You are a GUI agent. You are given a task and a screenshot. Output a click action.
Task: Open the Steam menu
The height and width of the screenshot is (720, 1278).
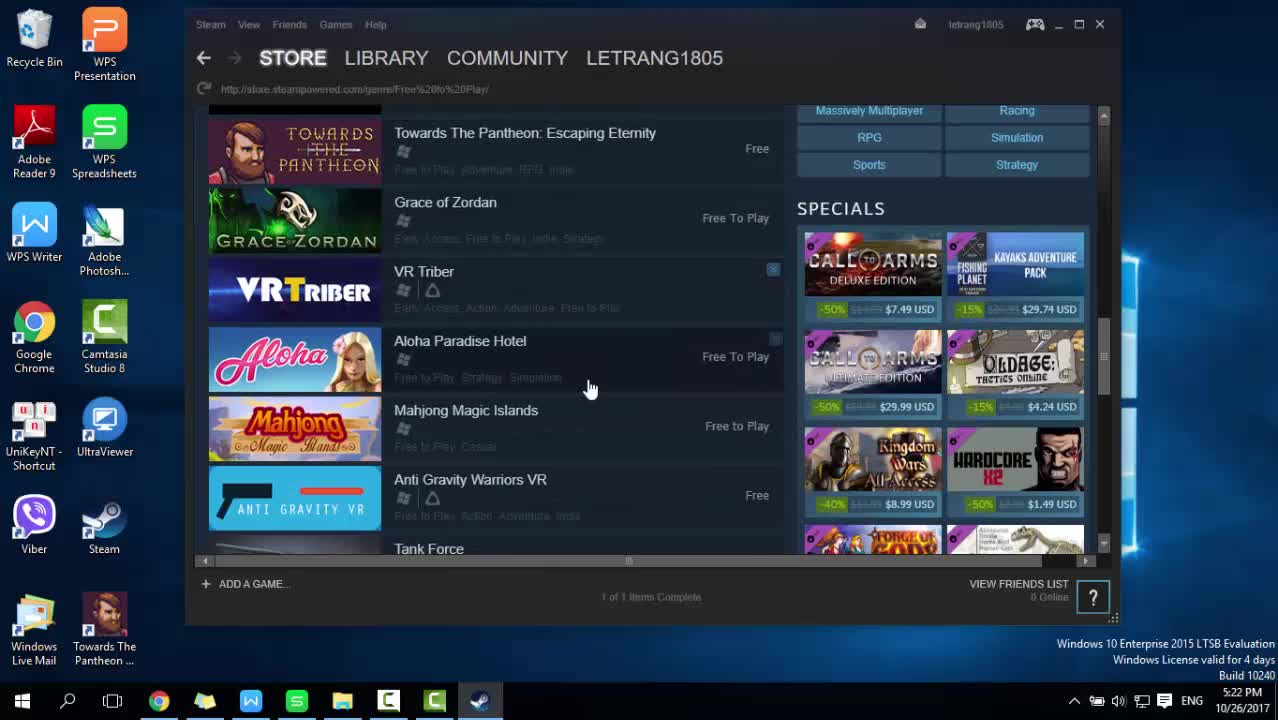click(210, 24)
